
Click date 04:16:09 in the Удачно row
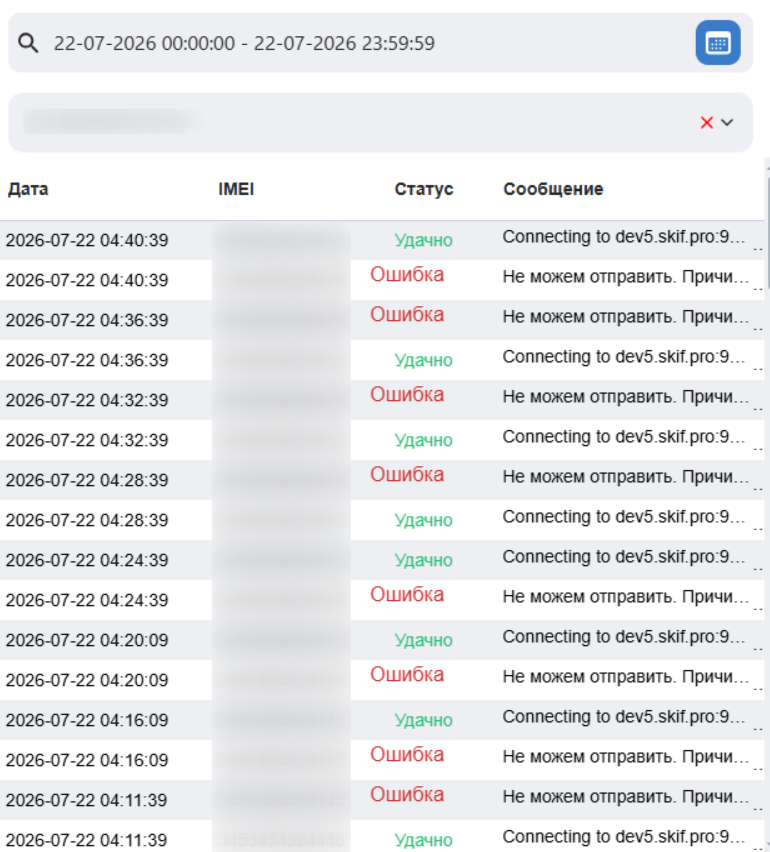87,720
